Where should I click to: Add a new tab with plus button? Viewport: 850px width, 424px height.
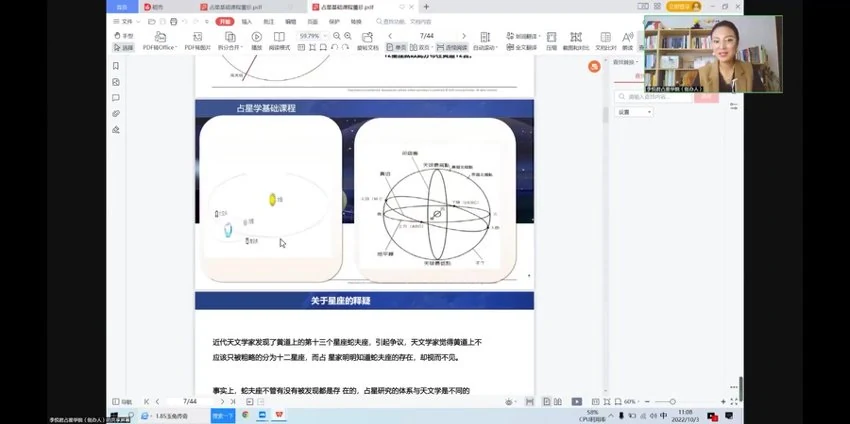[x=426, y=7]
